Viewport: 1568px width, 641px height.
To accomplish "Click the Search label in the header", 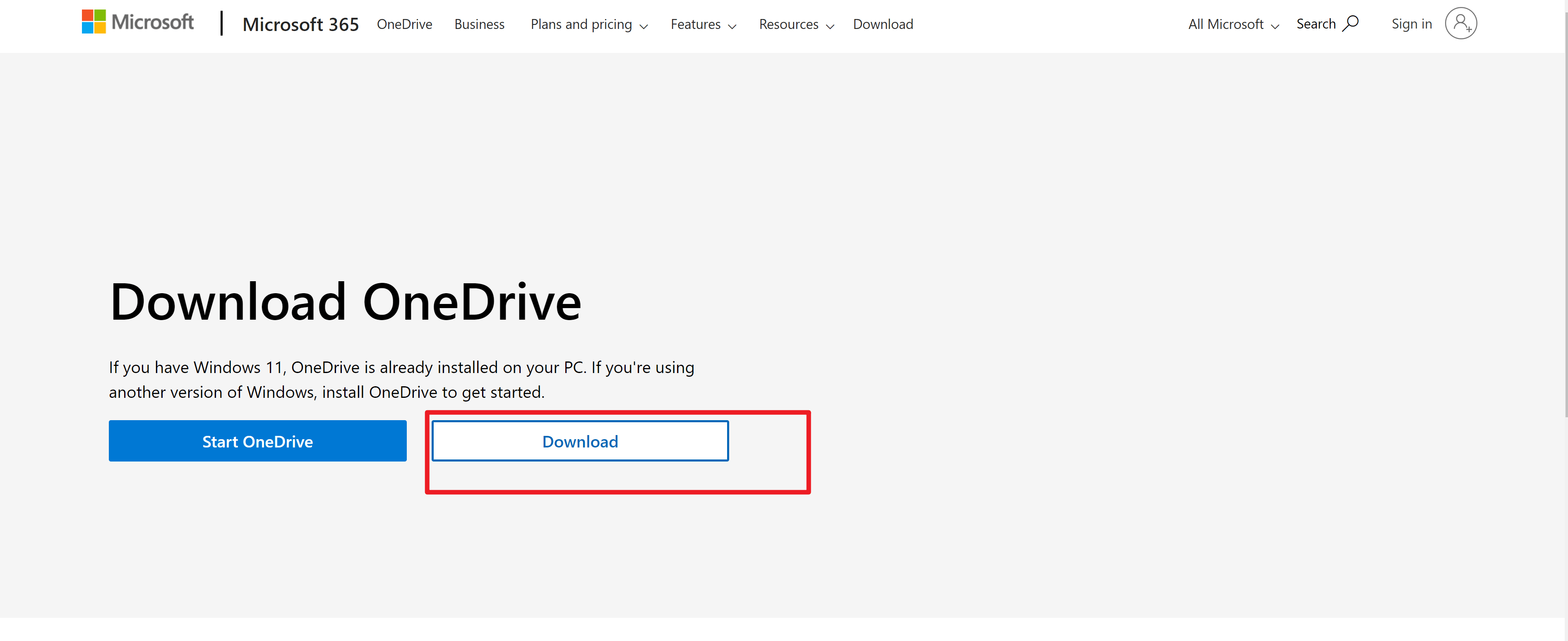I will coord(1316,24).
